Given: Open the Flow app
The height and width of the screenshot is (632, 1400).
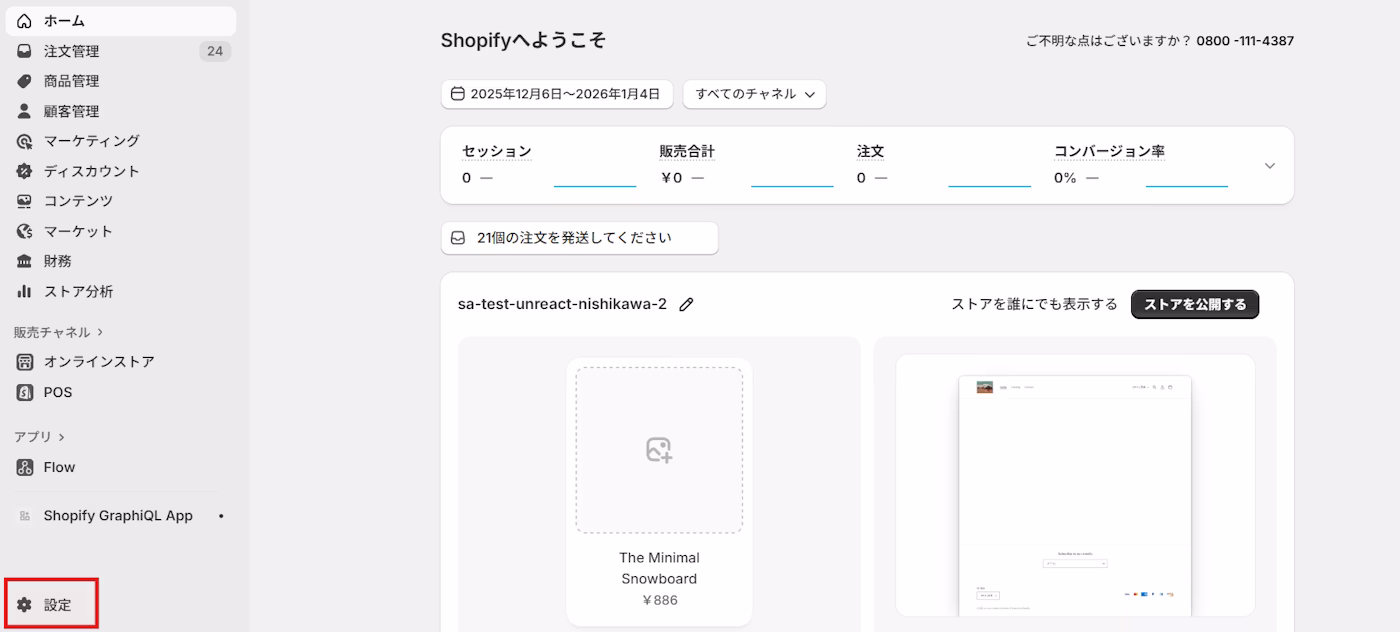Looking at the screenshot, I should click(x=58, y=466).
